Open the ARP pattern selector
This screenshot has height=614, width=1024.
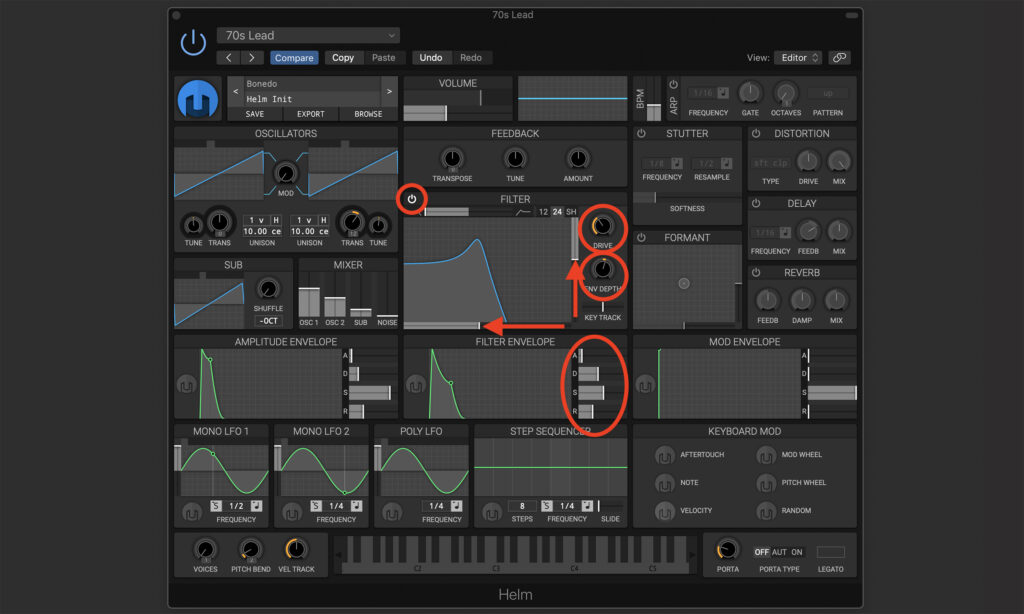[827, 93]
